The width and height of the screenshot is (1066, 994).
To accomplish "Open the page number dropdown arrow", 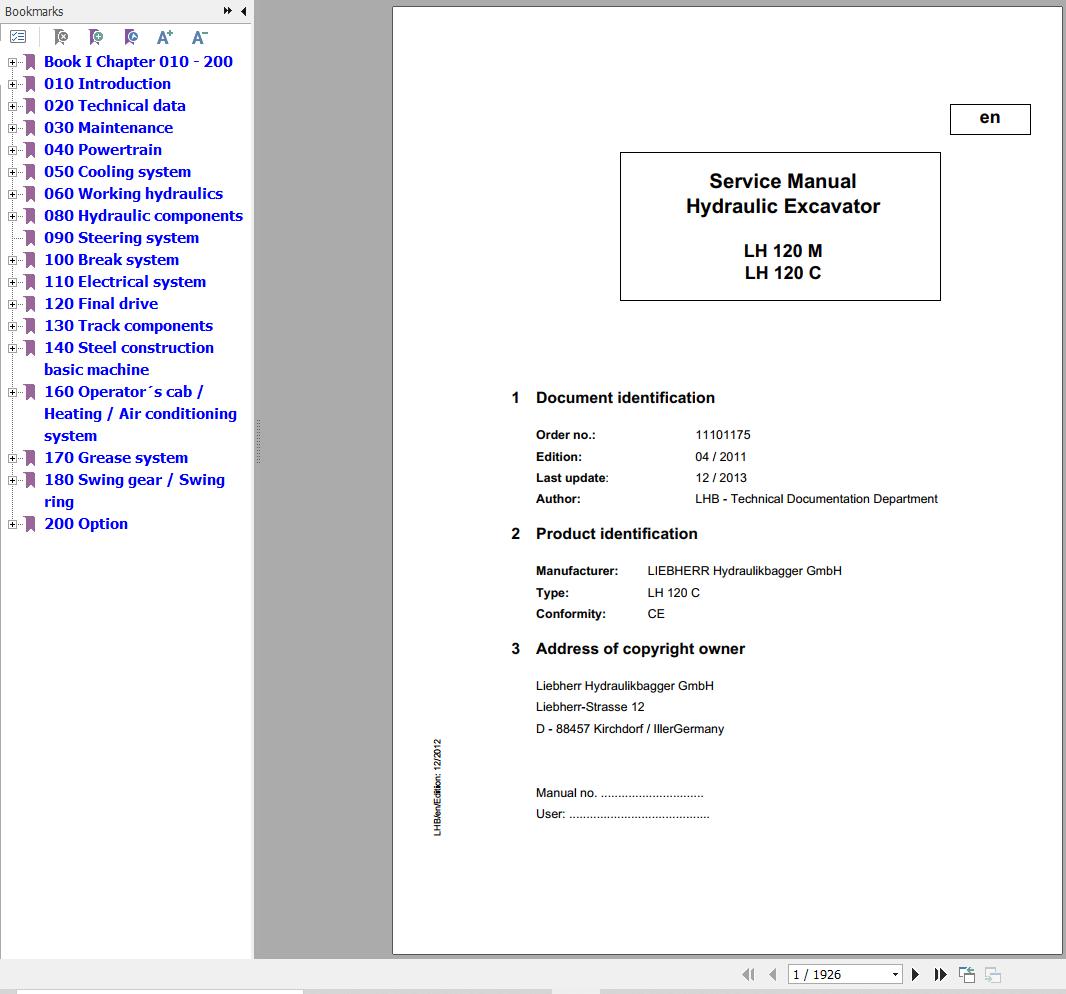I will tap(895, 974).
